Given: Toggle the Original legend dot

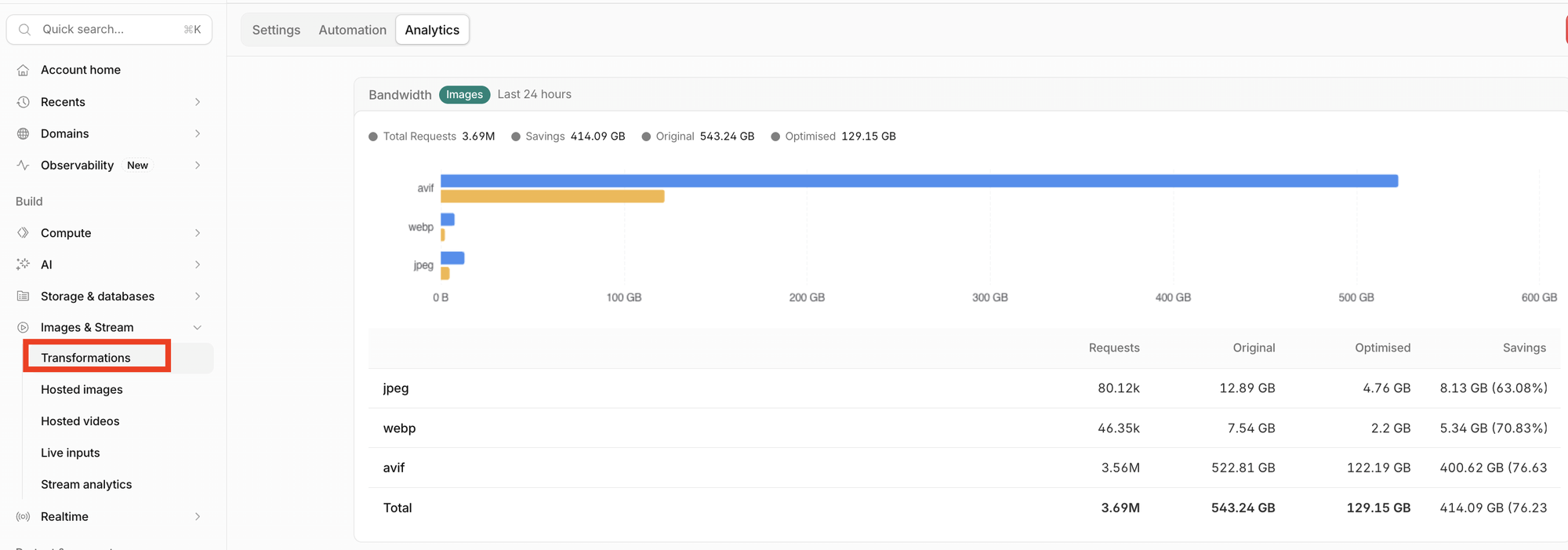Looking at the screenshot, I should click(x=646, y=137).
